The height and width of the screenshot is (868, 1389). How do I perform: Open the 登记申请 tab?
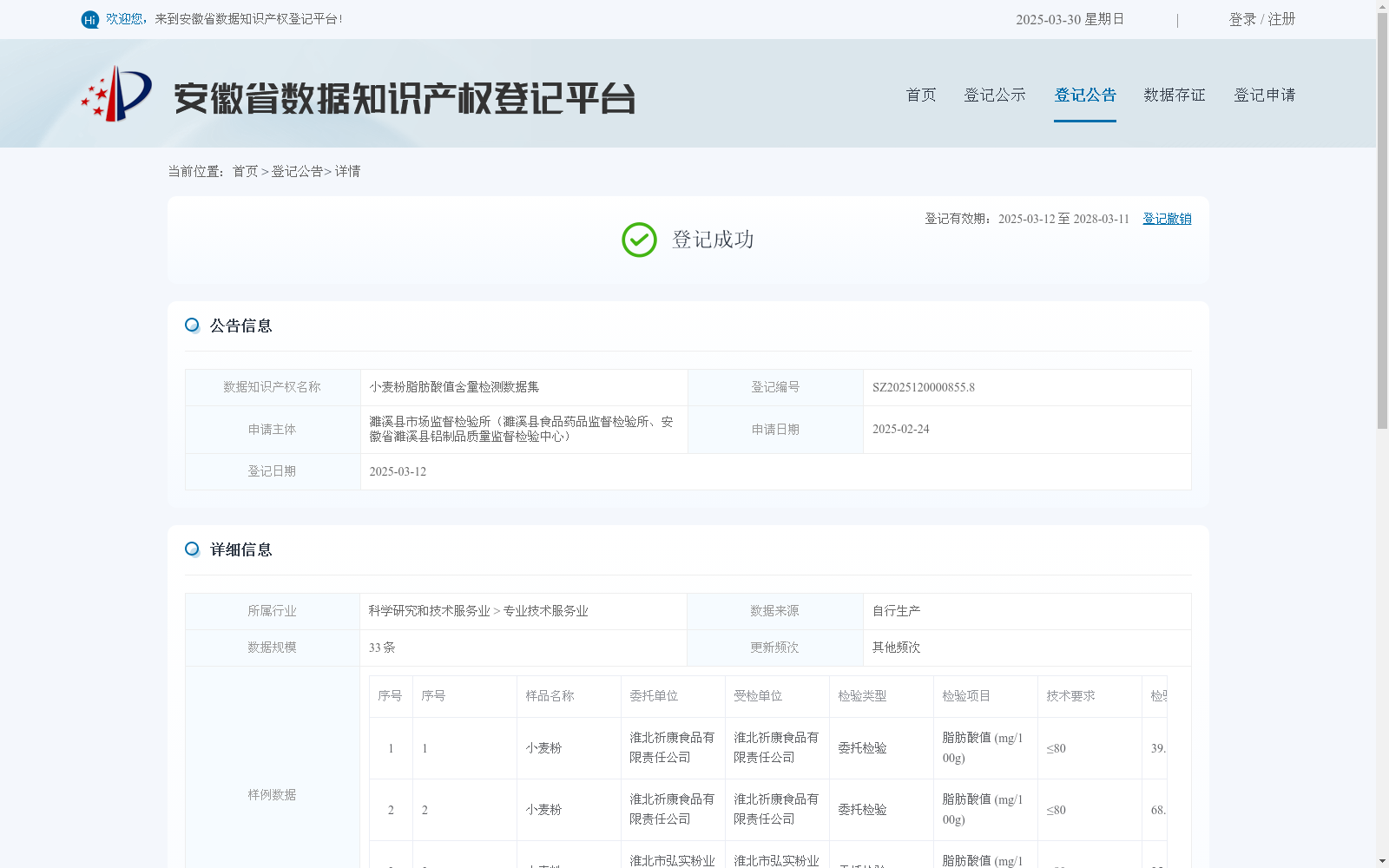(1265, 95)
